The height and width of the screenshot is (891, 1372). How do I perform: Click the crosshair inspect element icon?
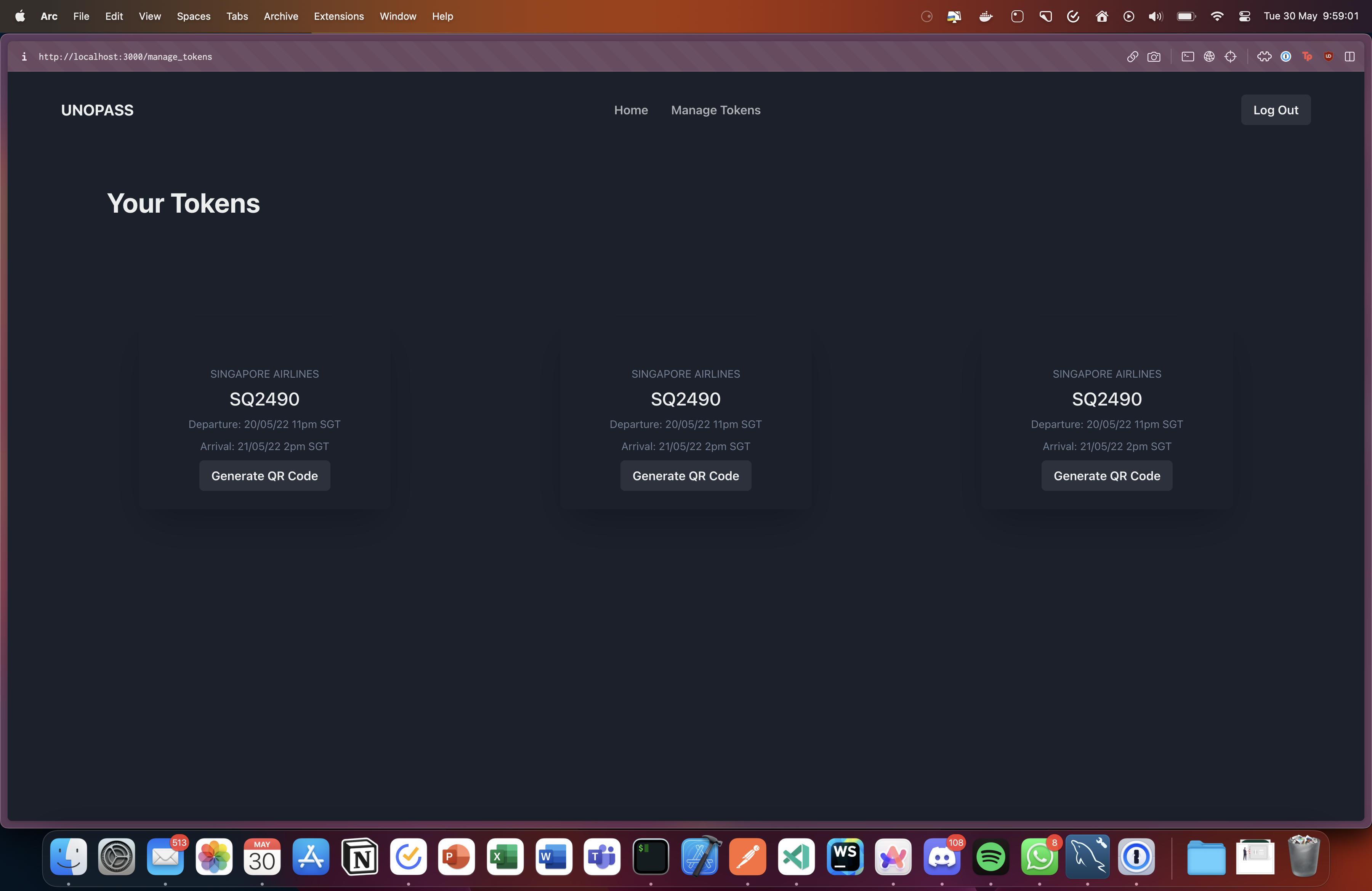pos(1230,56)
